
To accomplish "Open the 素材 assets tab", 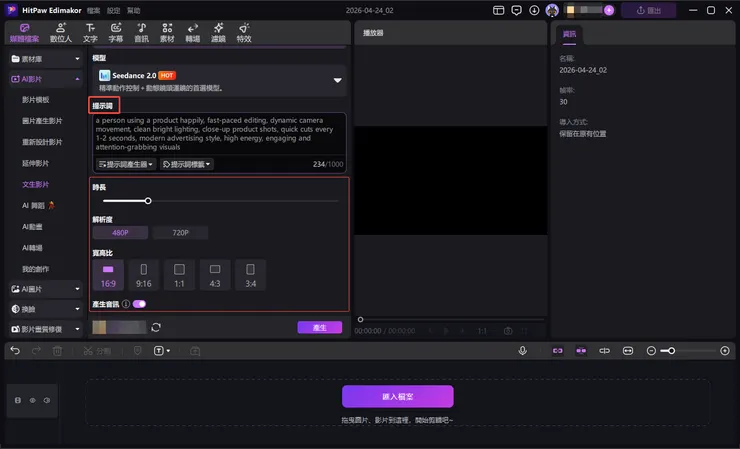I will click(167, 33).
